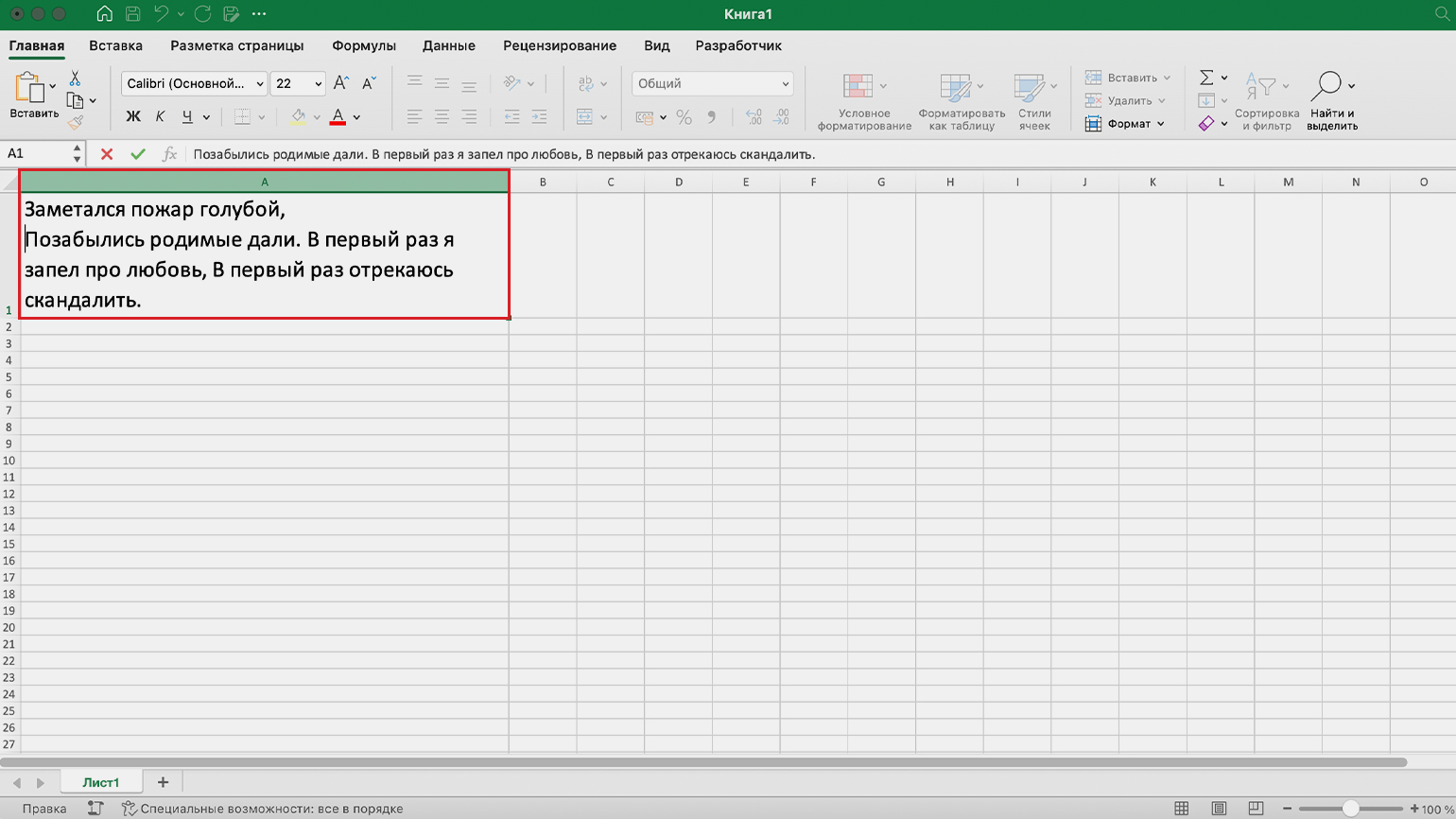Screen dimensions: 1456x819
Task: Click the Increase Font Size icon
Action: [x=341, y=83]
